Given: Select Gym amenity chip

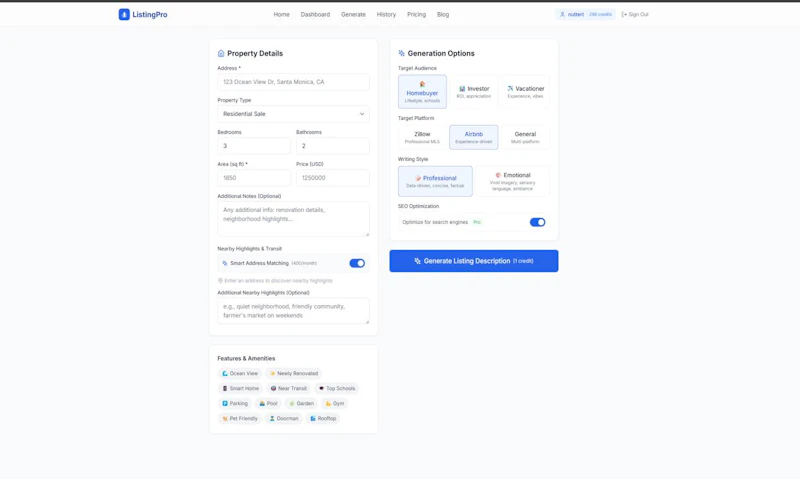Looking at the screenshot, I should tap(334, 404).
